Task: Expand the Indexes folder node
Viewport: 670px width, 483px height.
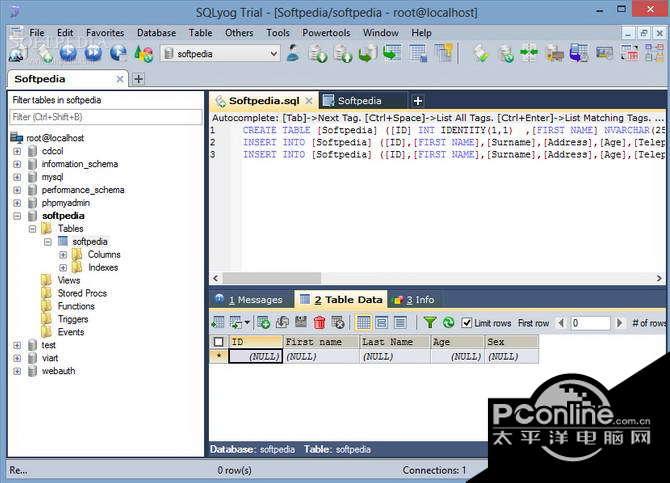Action: click(x=63, y=268)
